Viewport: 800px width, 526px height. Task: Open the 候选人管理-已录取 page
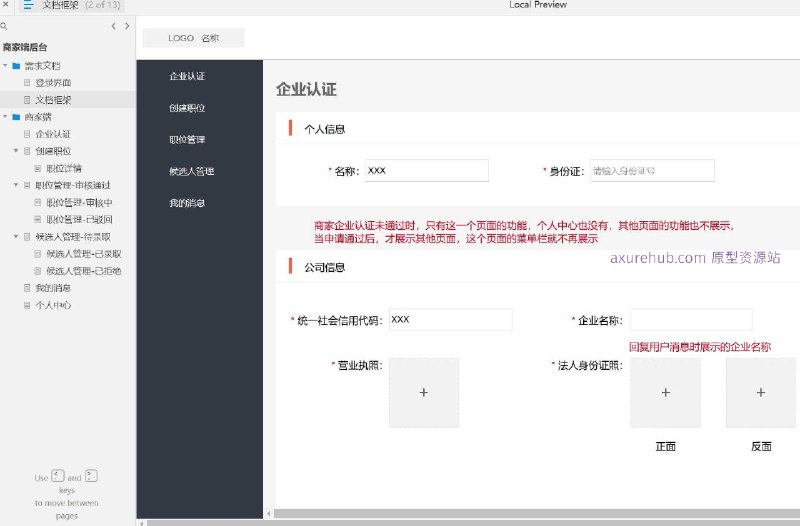tap(84, 254)
